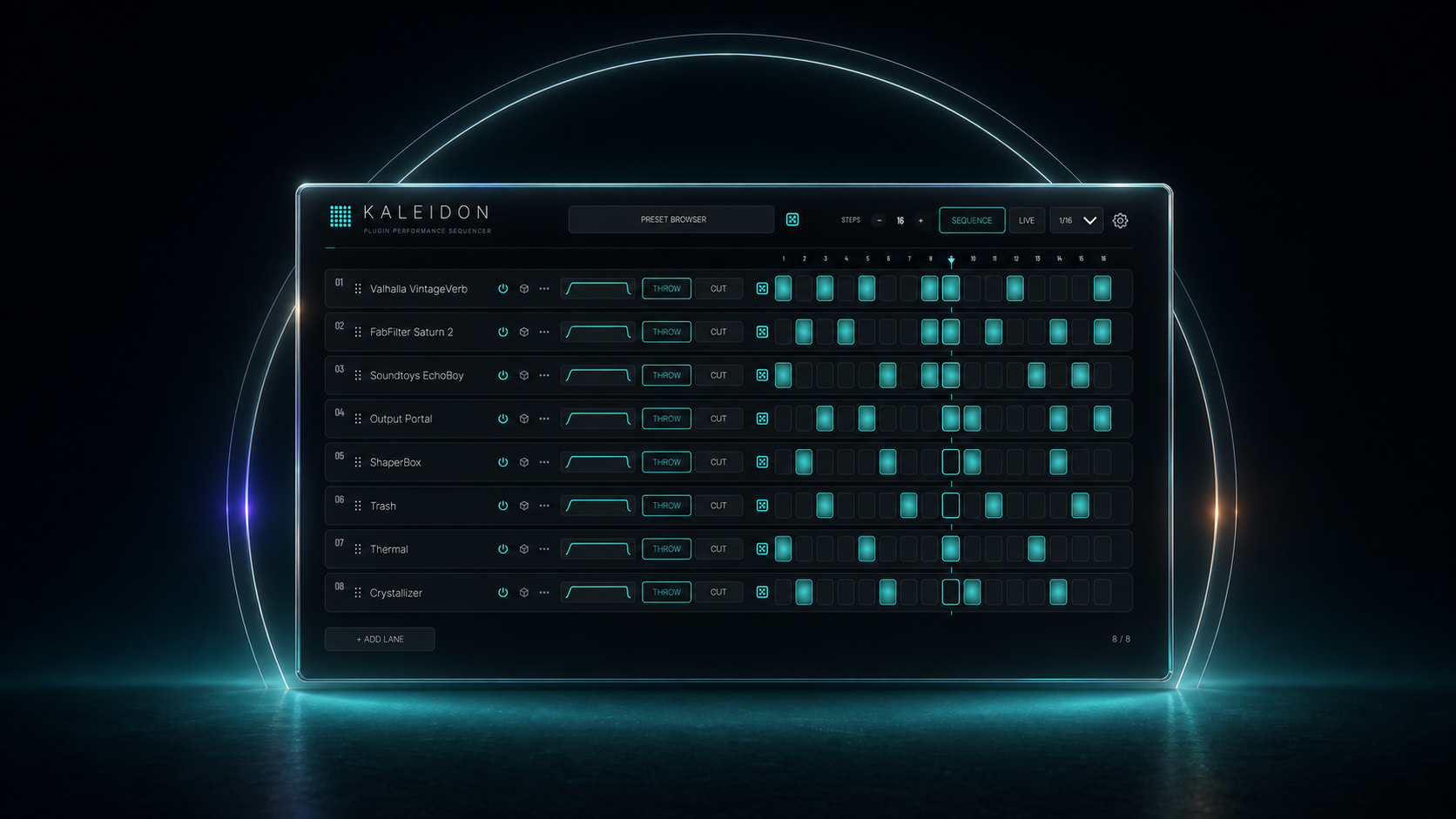Click the envelope shape on Trash lane
This screenshot has width=1456, height=819.
pos(598,506)
